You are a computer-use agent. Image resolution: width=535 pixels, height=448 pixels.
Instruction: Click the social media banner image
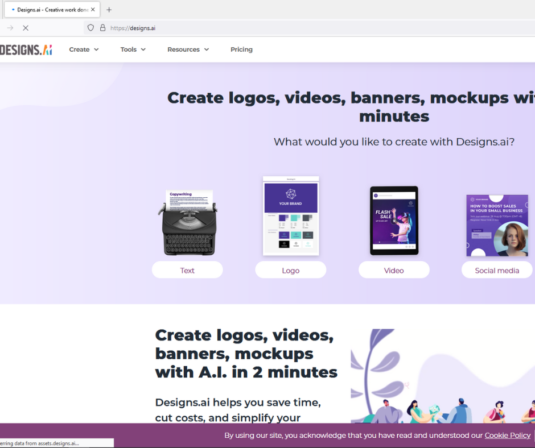pyautogui.click(x=497, y=225)
